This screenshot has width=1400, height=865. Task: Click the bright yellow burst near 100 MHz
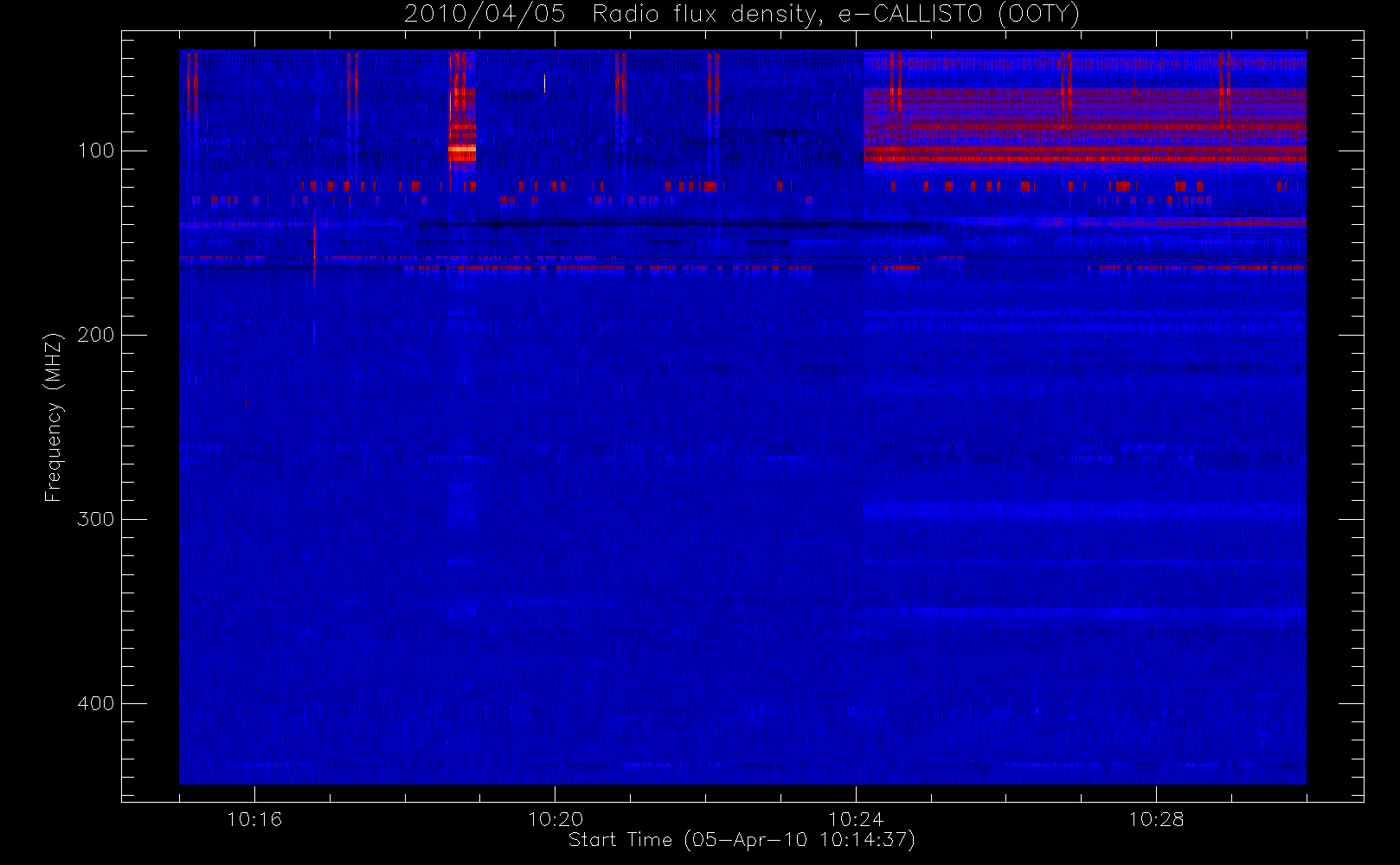point(462,150)
